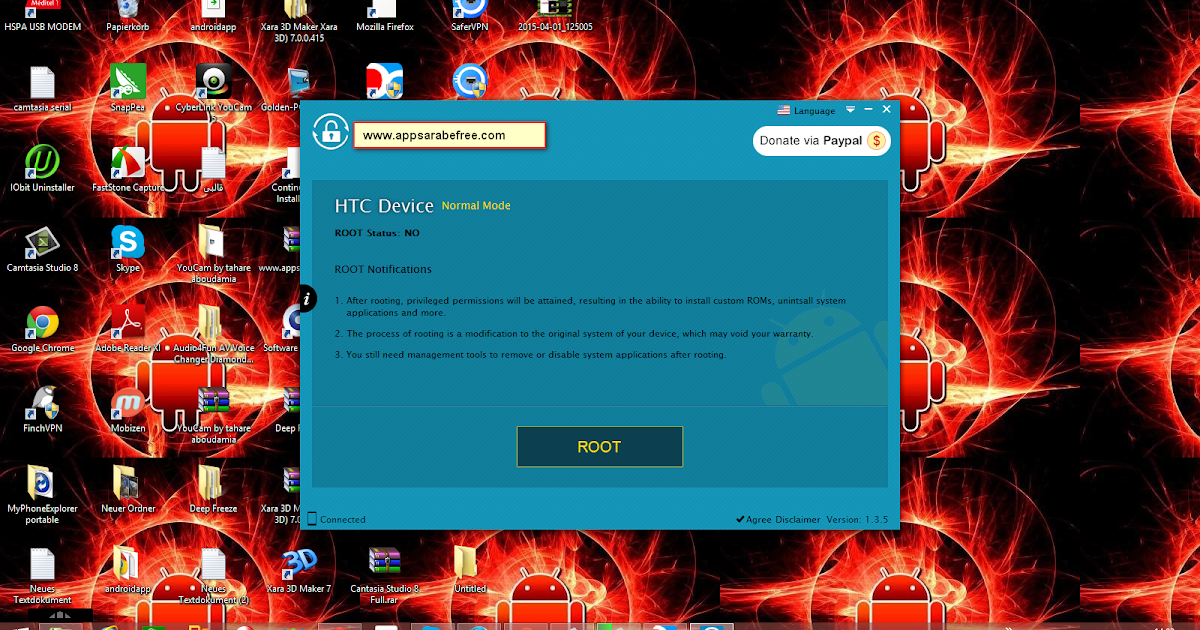This screenshot has width=1200, height=630.
Task: Click the padlock logo in root tool
Action: (x=330, y=132)
